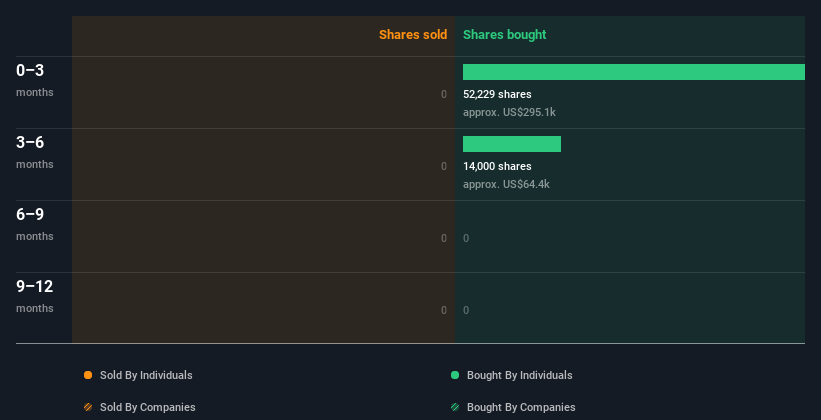Click the shares sold zero for 6–9 months
Viewport: 821px width, 420px height.
point(443,238)
